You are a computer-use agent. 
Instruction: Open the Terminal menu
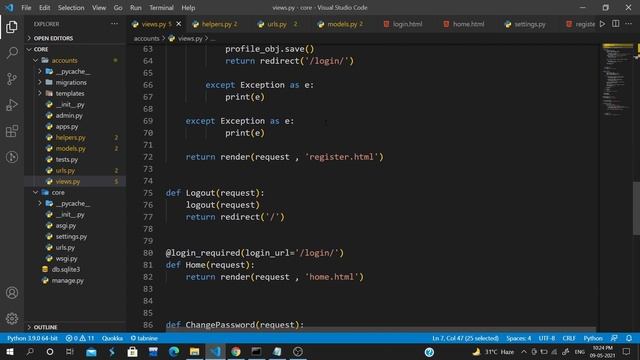[x=161, y=8]
